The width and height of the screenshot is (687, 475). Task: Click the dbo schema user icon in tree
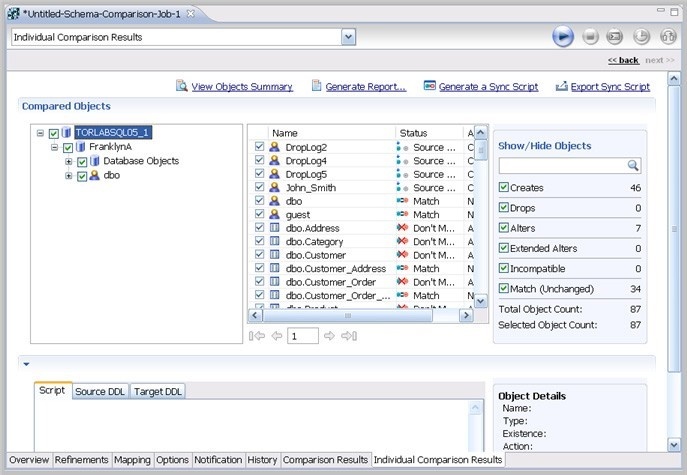pos(94,175)
